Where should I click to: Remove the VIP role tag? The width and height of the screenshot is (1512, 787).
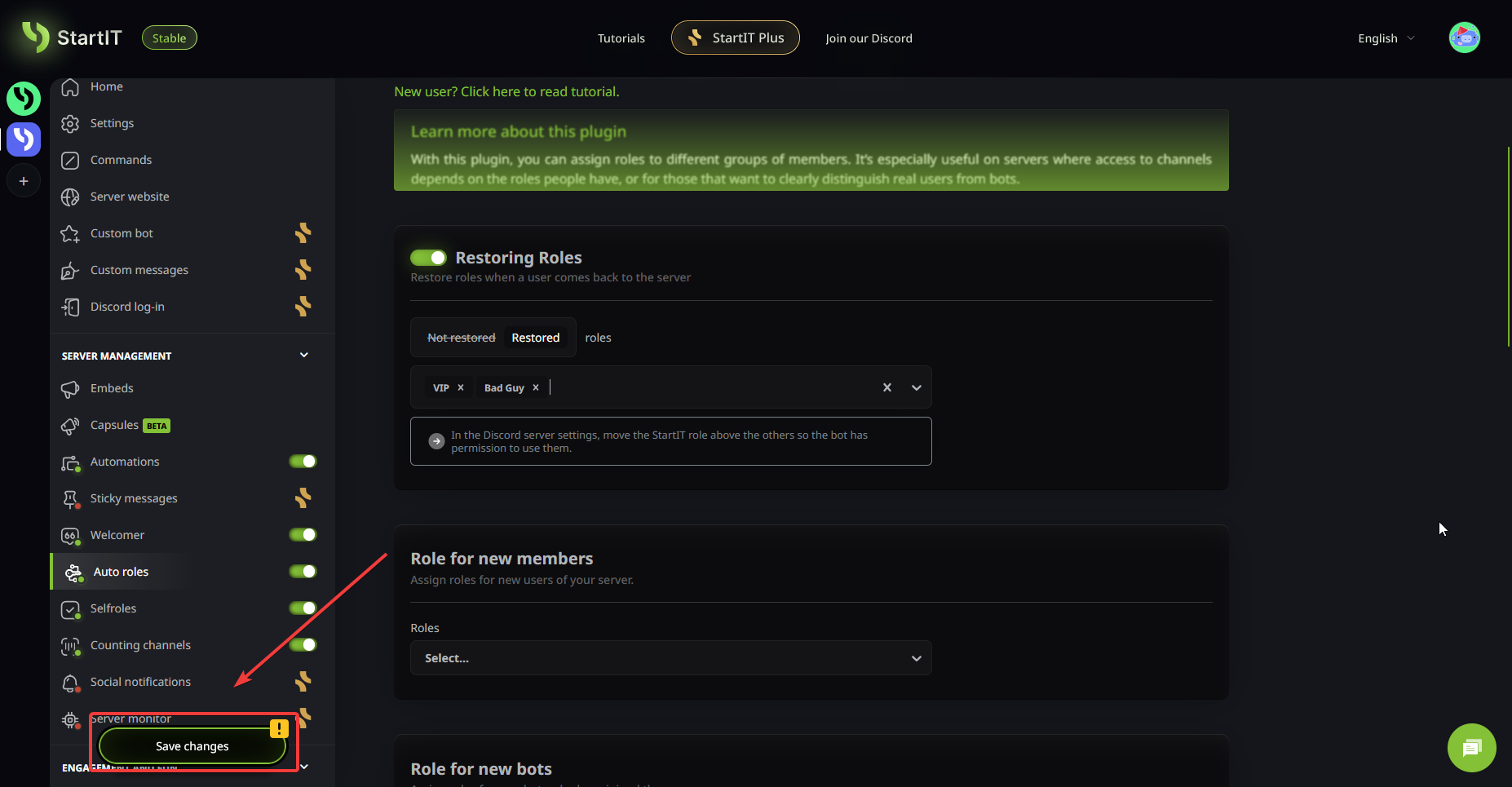pyautogui.click(x=461, y=387)
